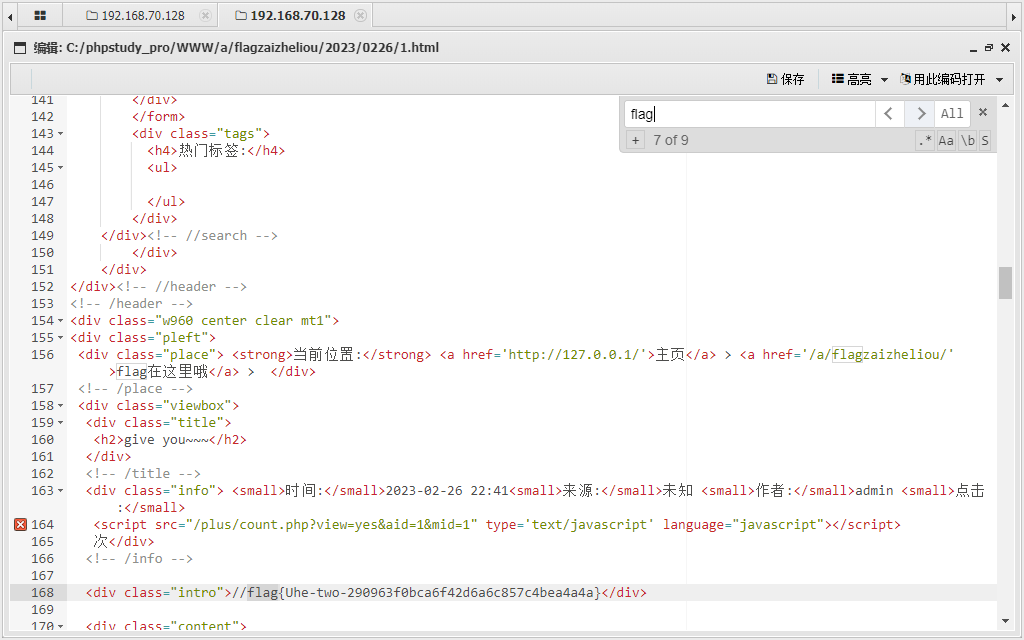Click the save (保存) button
Image resolution: width=1024 pixels, height=640 pixels.
tap(785, 79)
